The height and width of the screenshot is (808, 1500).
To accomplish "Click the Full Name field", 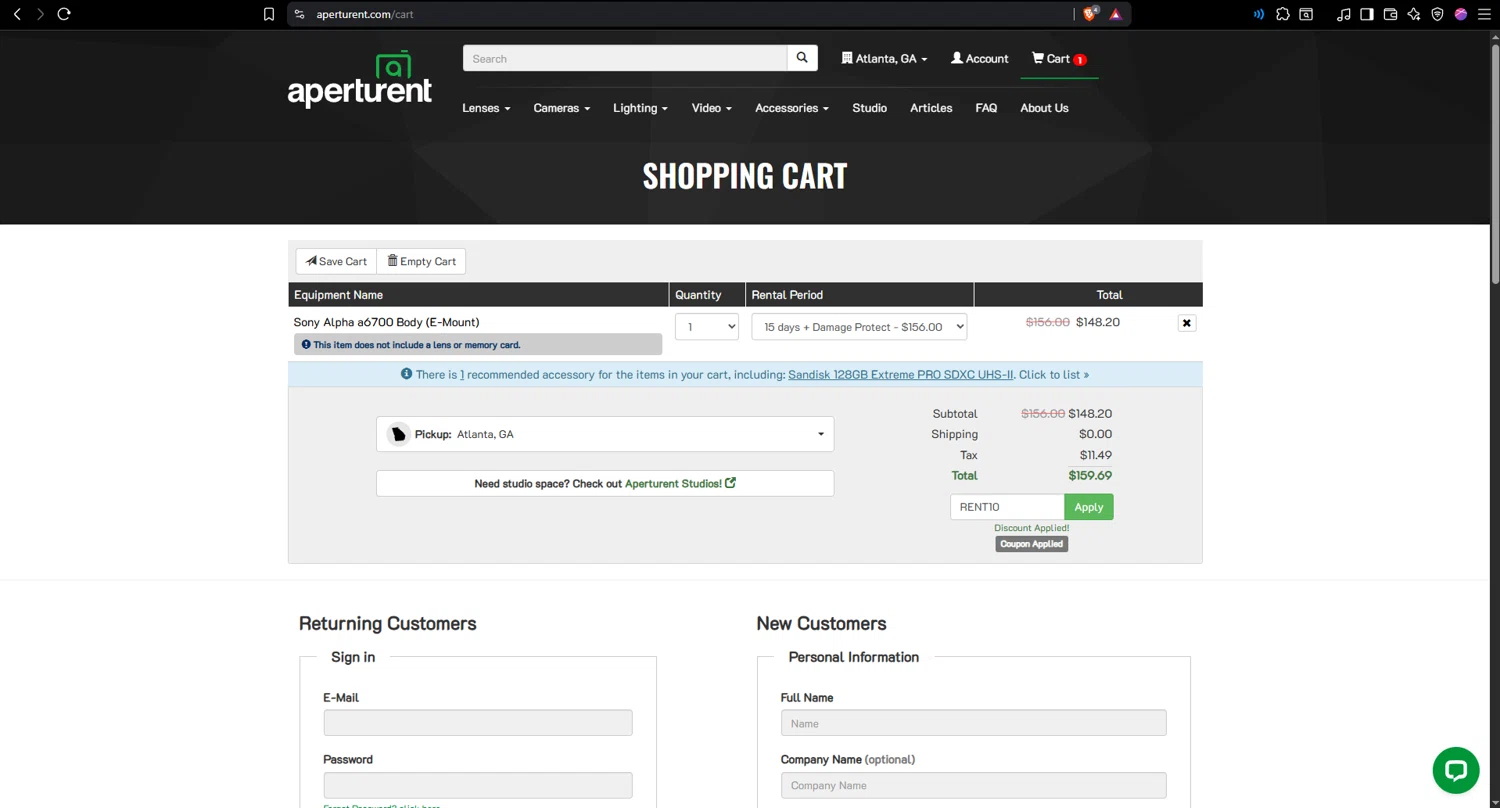I will click(973, 723).
